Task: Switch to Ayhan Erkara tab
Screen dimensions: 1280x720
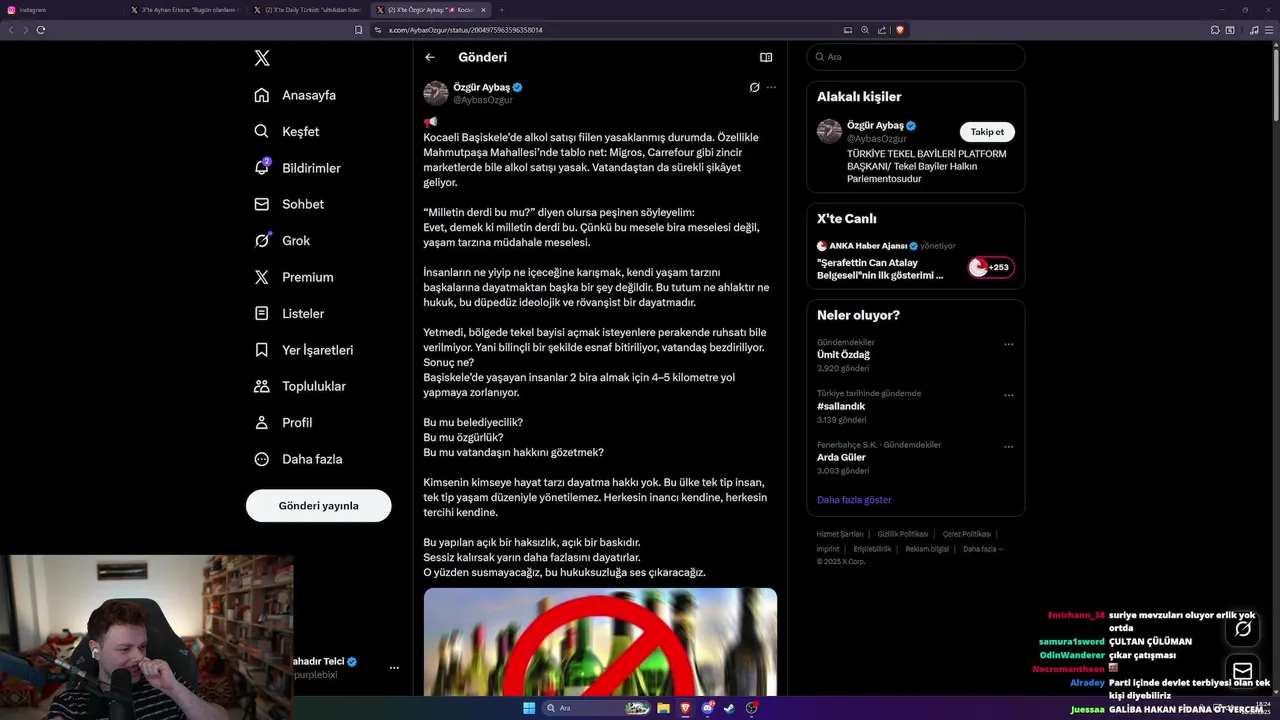Action: 184,9
